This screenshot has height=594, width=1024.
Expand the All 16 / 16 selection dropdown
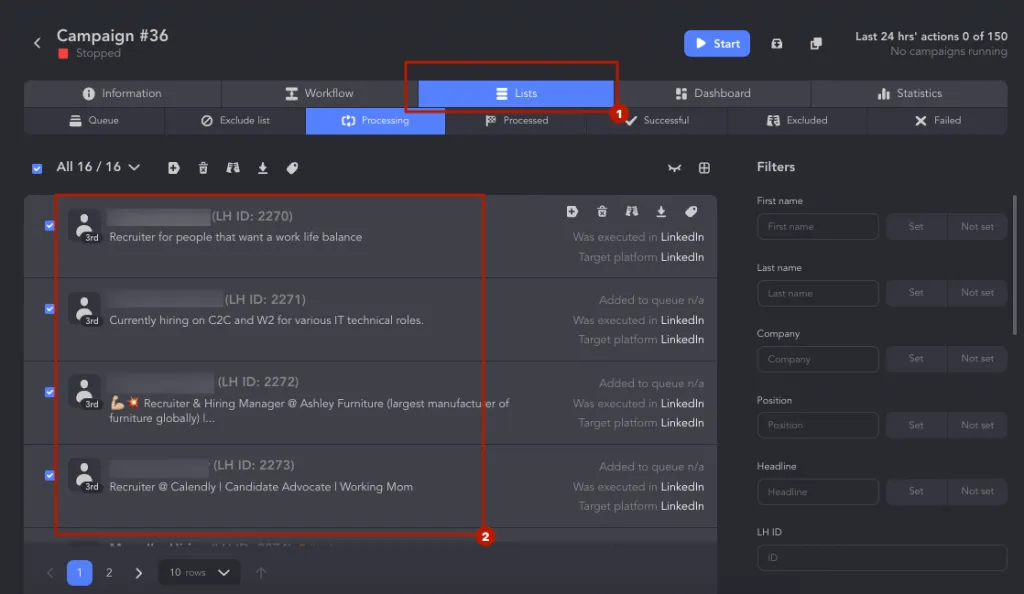point(98,167)
